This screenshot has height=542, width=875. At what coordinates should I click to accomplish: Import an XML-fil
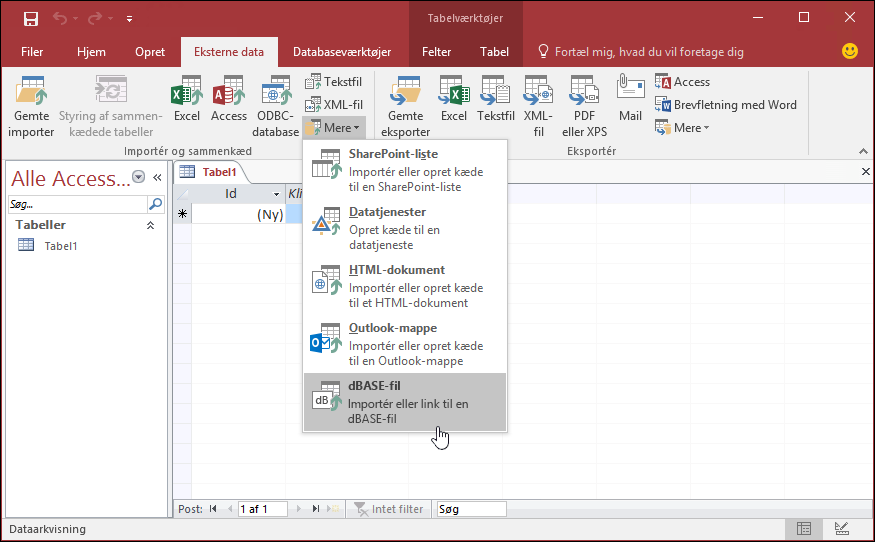(333, 104)
